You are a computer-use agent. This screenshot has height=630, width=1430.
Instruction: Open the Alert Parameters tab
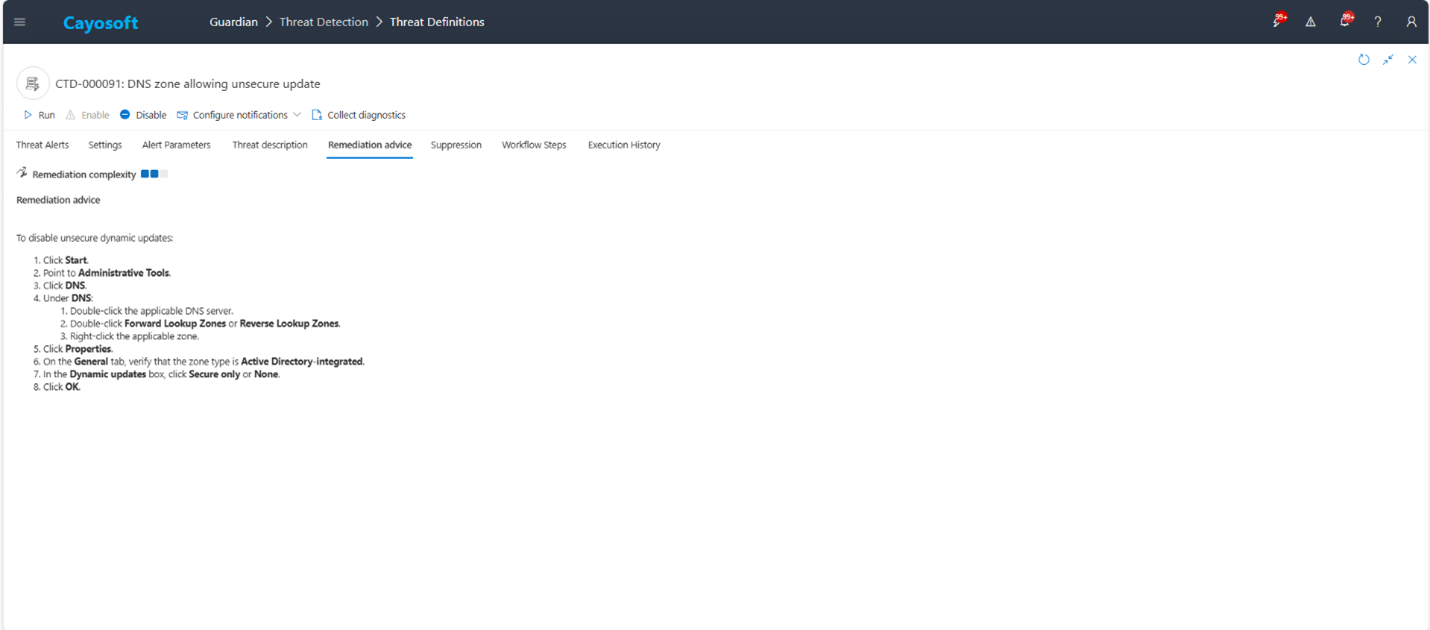pos(176,145)
